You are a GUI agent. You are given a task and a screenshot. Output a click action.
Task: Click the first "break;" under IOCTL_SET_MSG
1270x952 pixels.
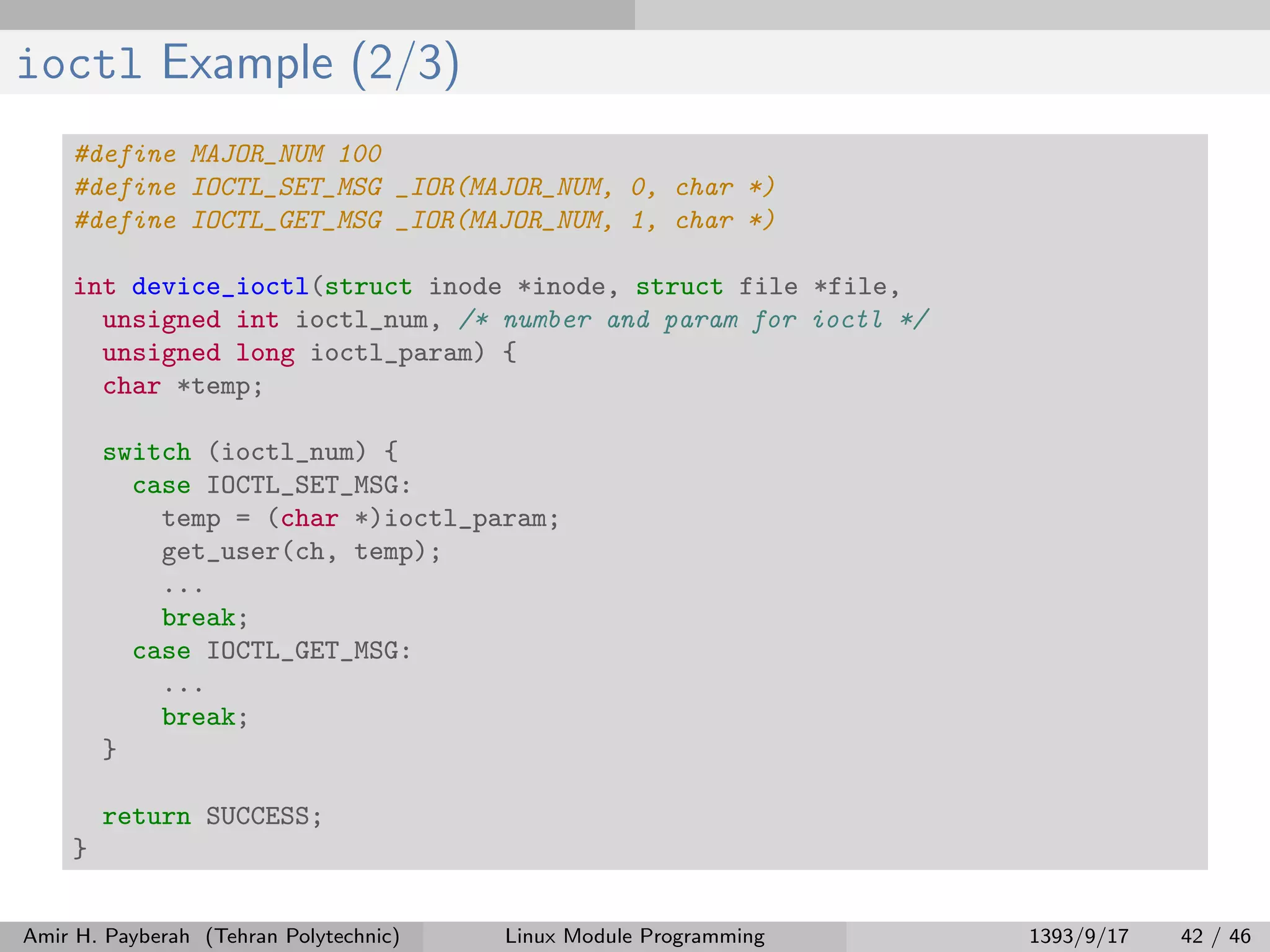tap(205, 618)
